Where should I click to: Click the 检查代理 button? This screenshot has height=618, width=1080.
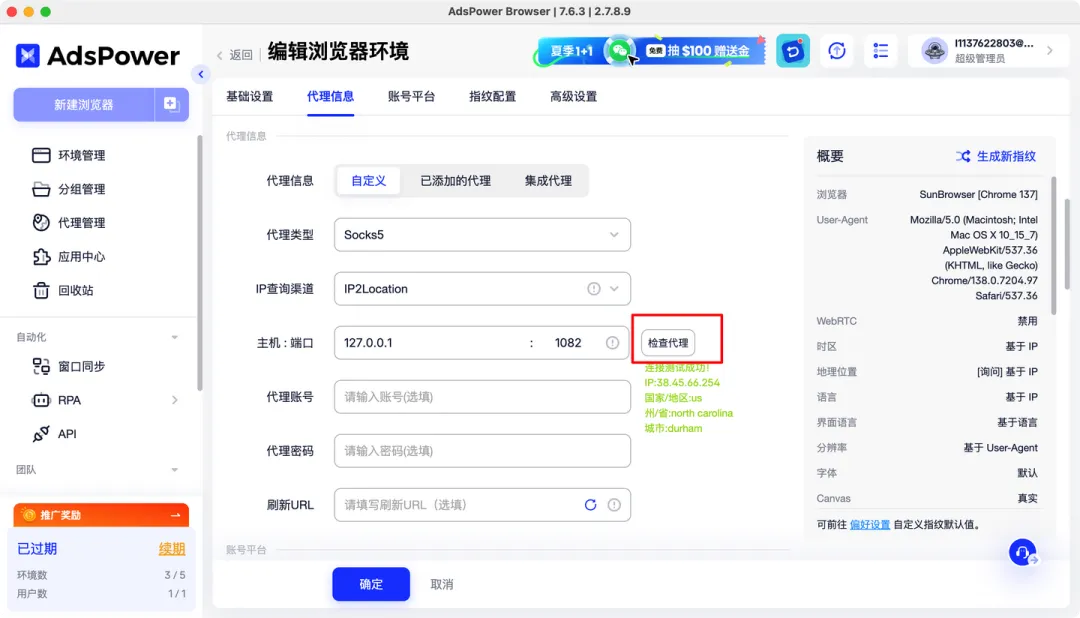point(668,343)
